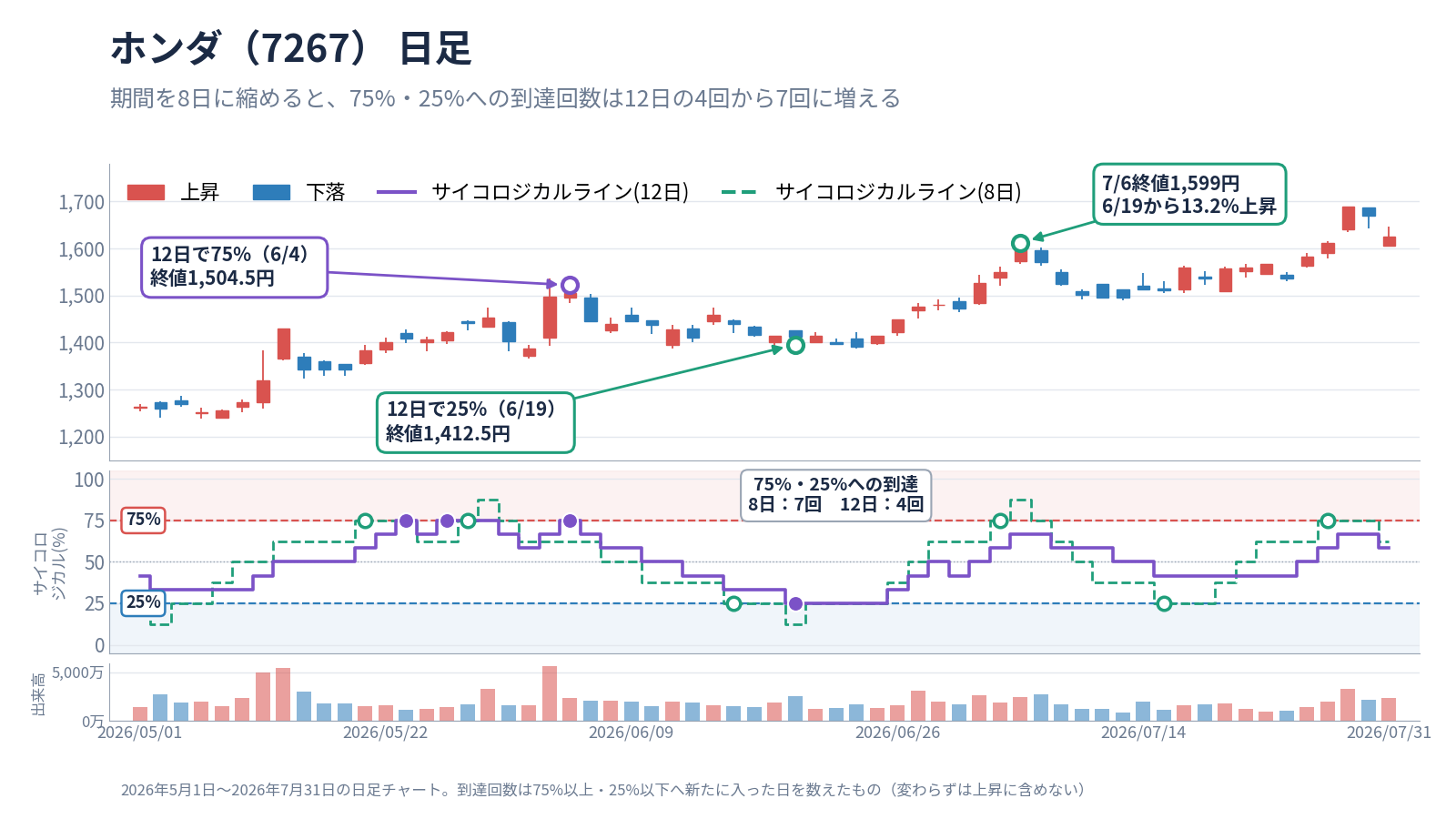Click the green ring marker the 7/6 annotation points to
1456x819 pixels.
[1020, 243]
